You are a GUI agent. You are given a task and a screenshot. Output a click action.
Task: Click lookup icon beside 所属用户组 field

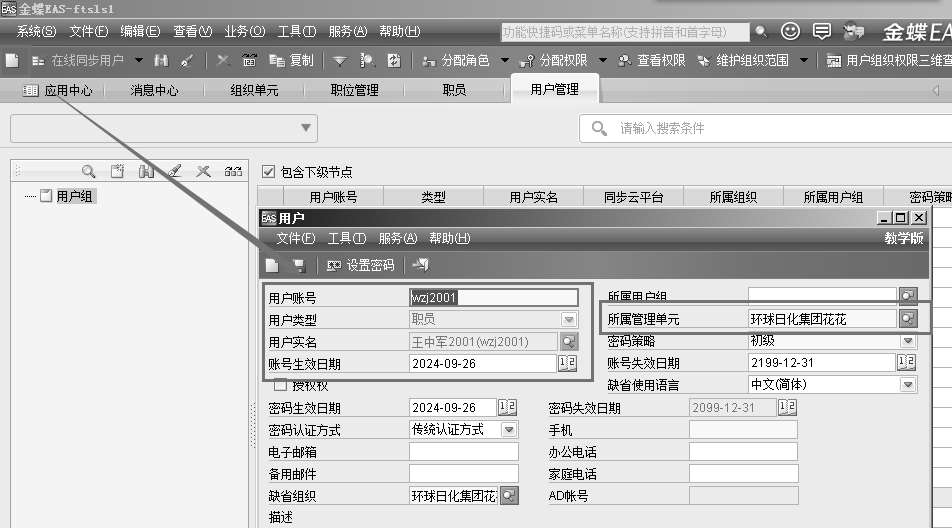tap(908, 296)
